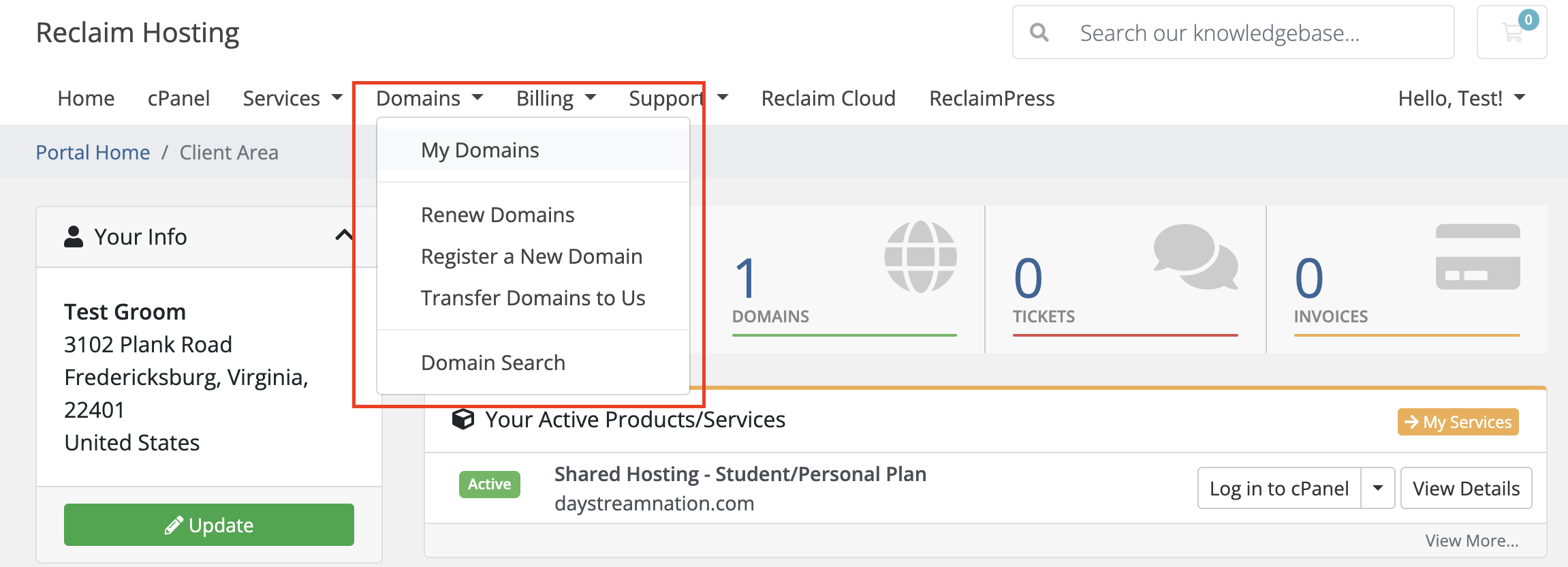Click the Client Area breadcrumb text

(x=229, y=152)
